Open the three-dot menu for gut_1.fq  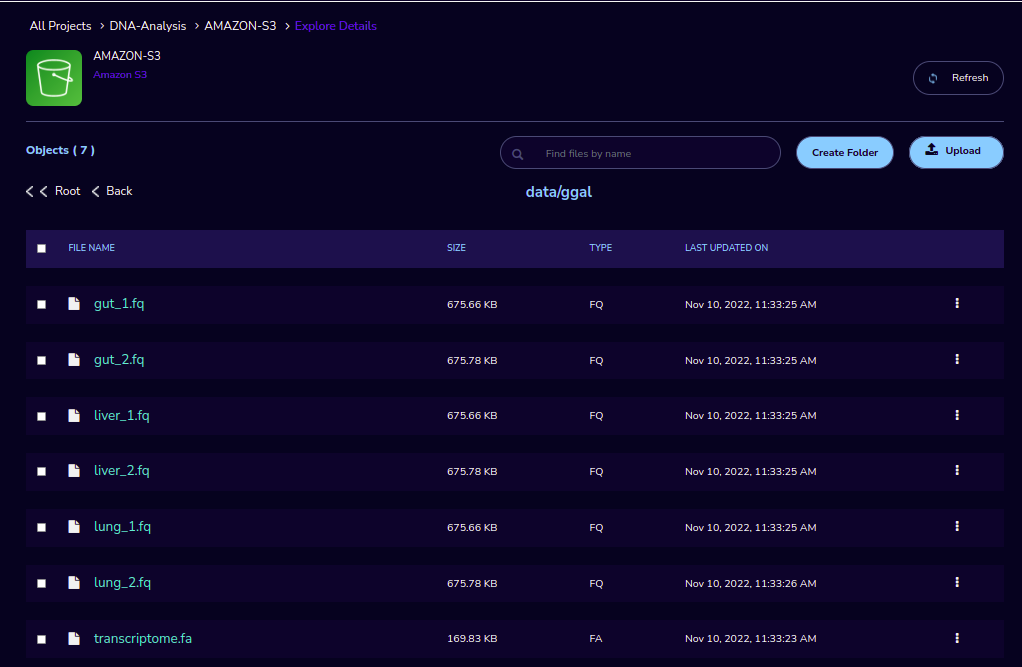point(957,303)
